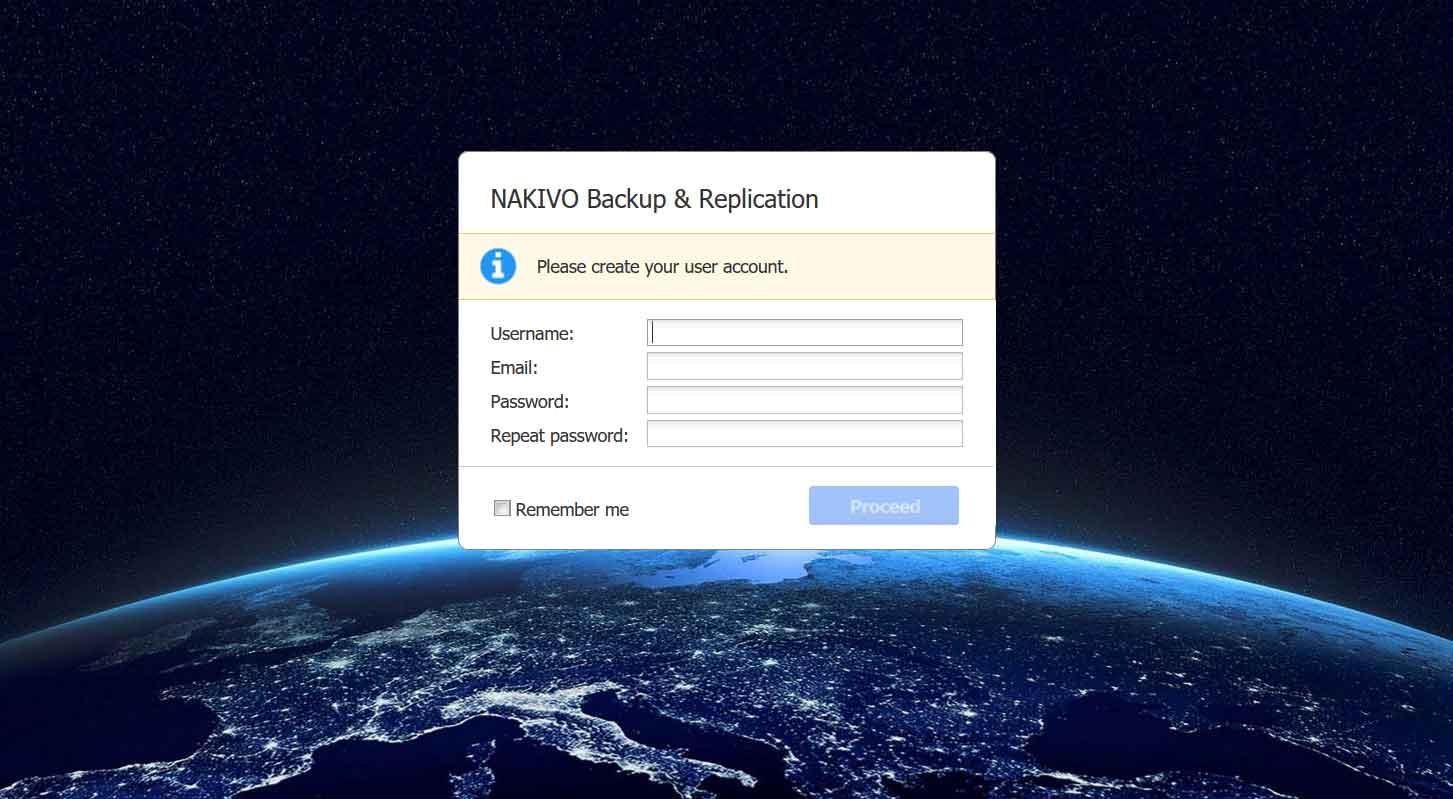
Task: Click the NAKIVO Backup & Replication title
Action: click(654, 199)
